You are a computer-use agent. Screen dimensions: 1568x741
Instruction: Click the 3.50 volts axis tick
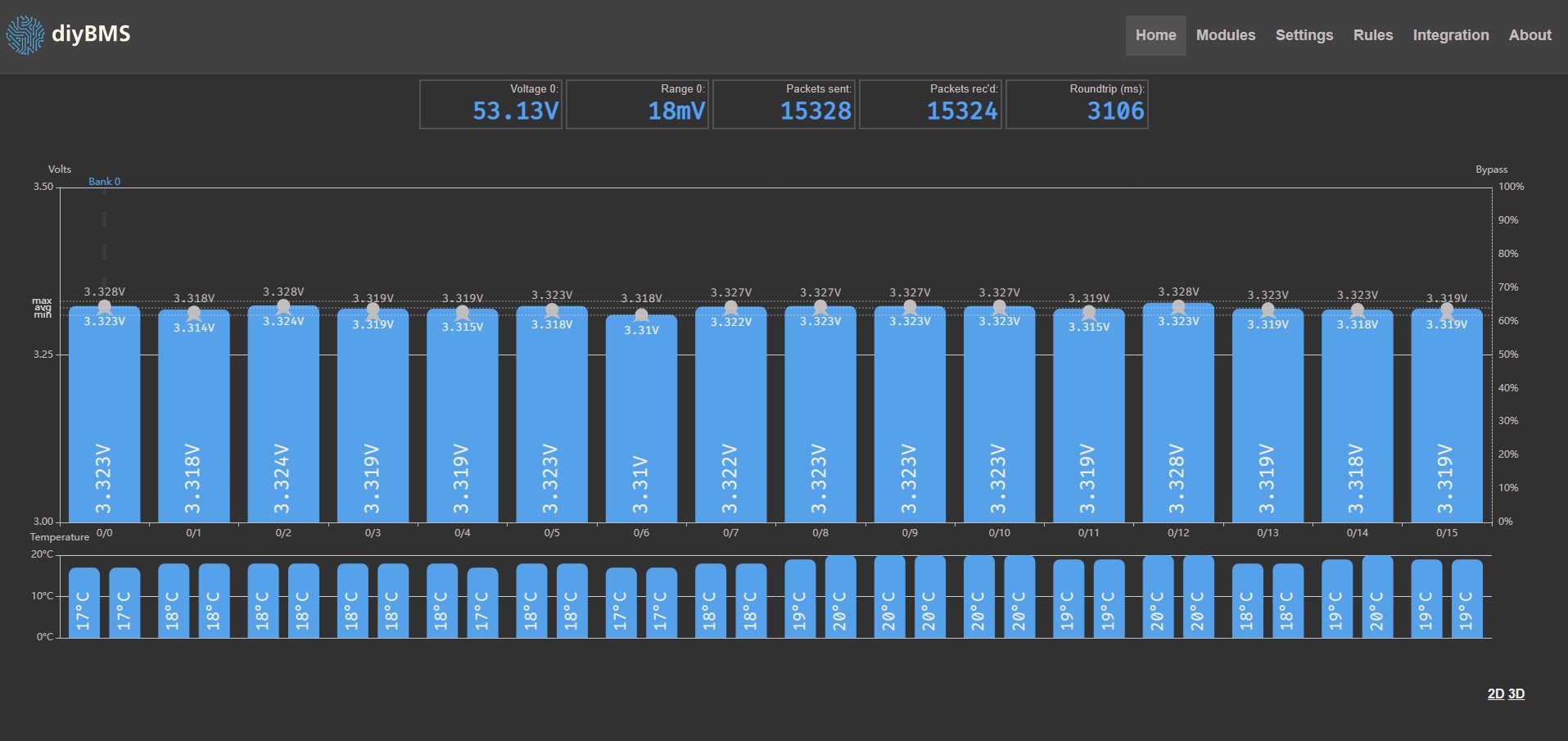pyautogui.click(x=43, y=187)
